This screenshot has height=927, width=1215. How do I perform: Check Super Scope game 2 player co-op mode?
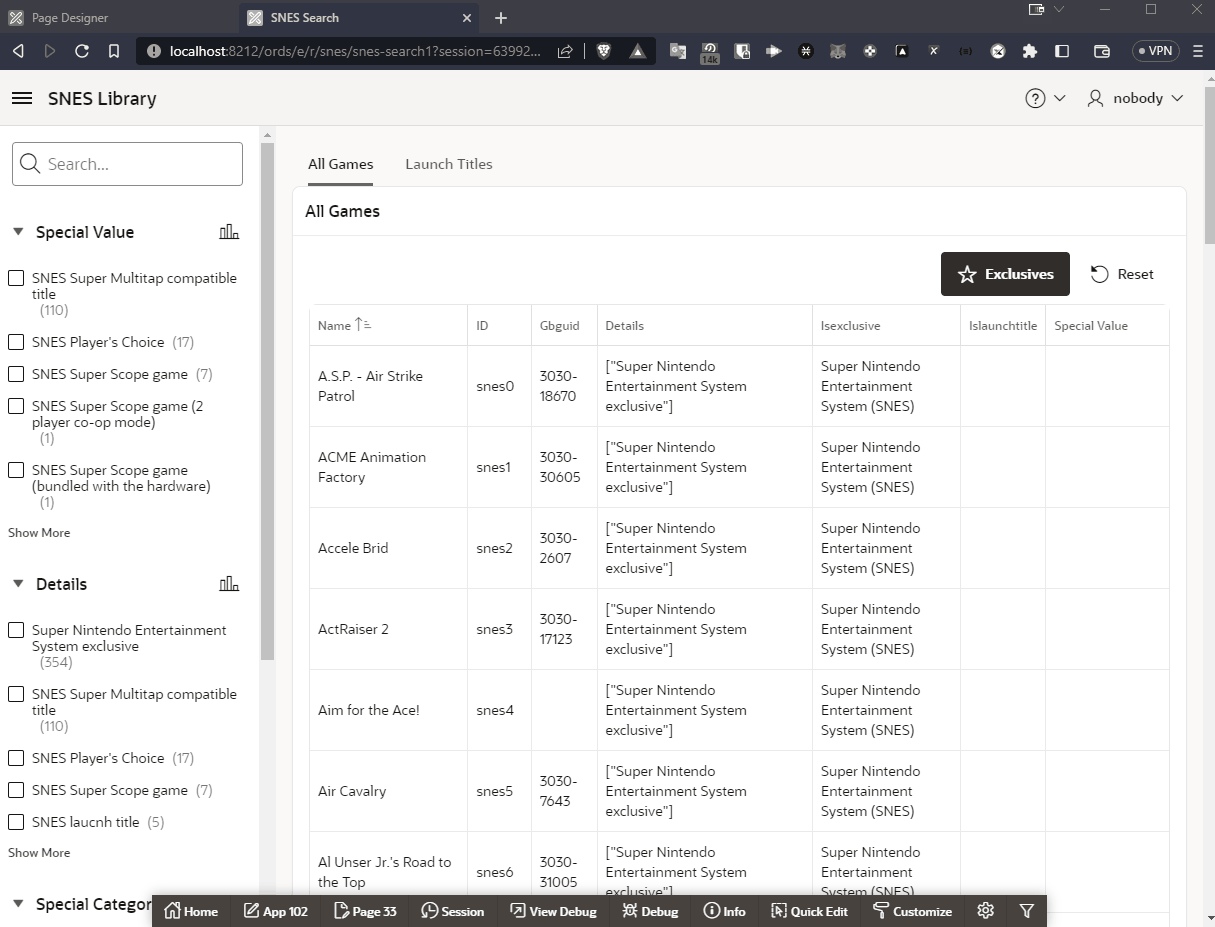[x=16, y=406]
